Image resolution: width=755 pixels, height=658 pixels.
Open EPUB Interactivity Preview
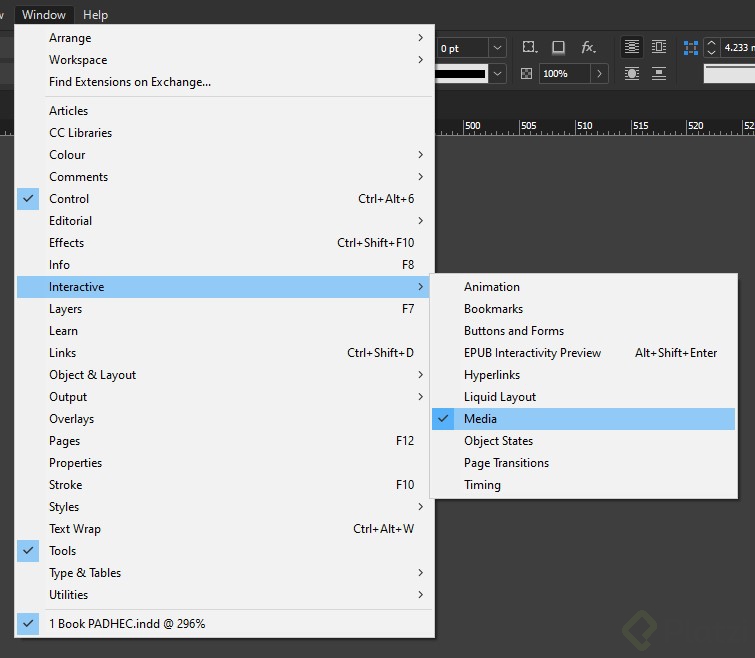click(584, 353)
